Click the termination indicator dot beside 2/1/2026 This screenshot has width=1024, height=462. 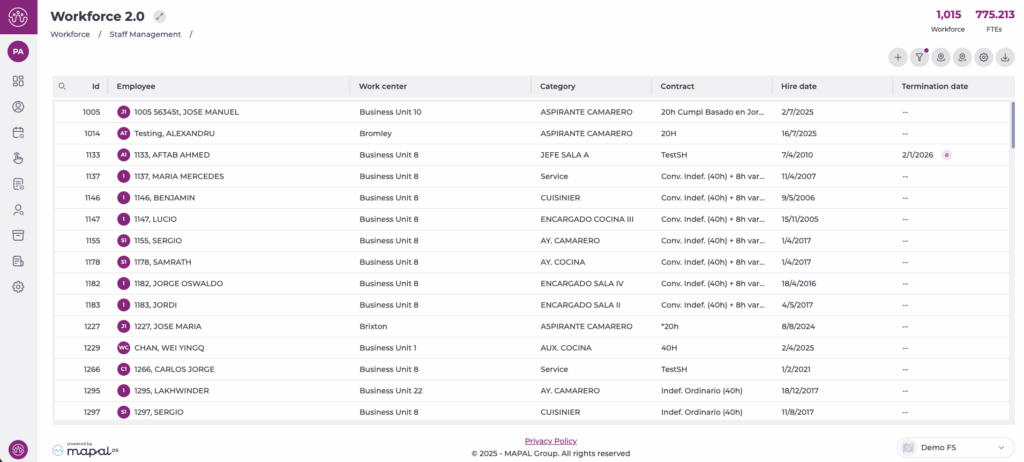coord(946,155)
